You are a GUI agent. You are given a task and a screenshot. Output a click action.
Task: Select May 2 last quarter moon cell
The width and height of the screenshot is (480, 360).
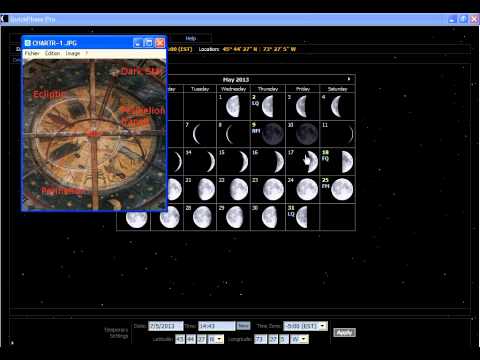(x=268, y=106)
